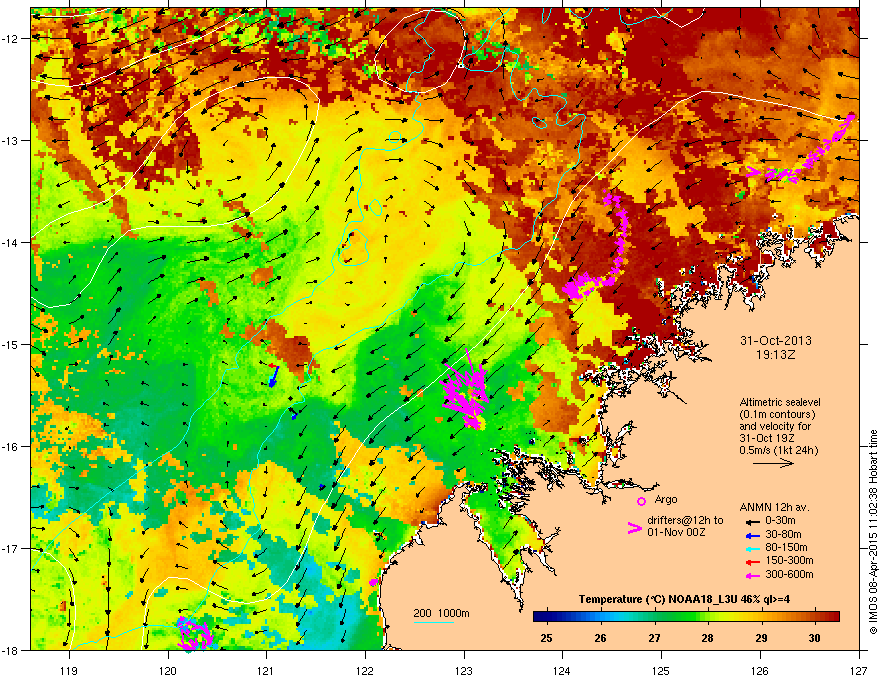
Task: Click the time stamp 19:13Z
Action: pos(776,355)
